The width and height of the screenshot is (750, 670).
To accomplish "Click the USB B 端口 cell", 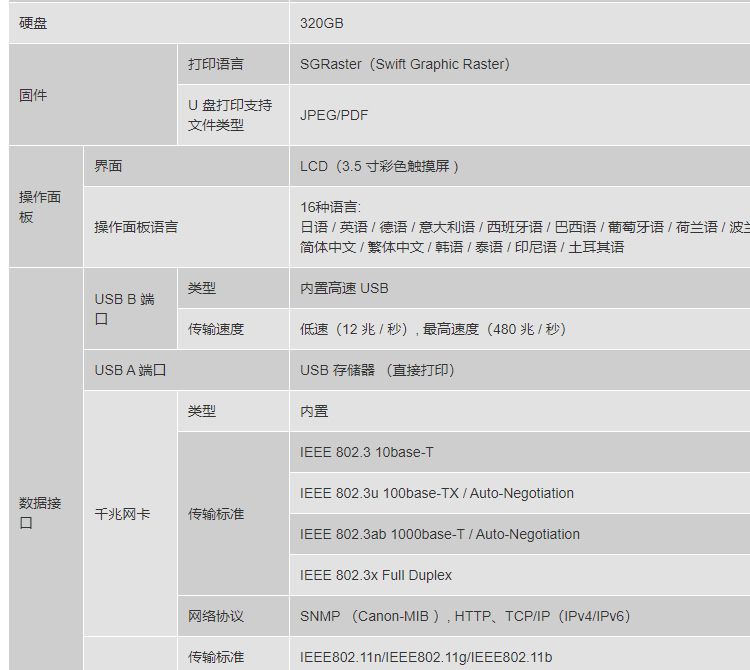I will tap(125, 308).
